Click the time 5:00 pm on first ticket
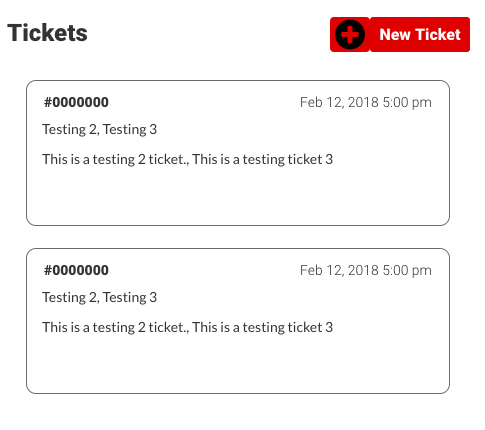This screenshot has height=430, width=485. click(407, 103)
